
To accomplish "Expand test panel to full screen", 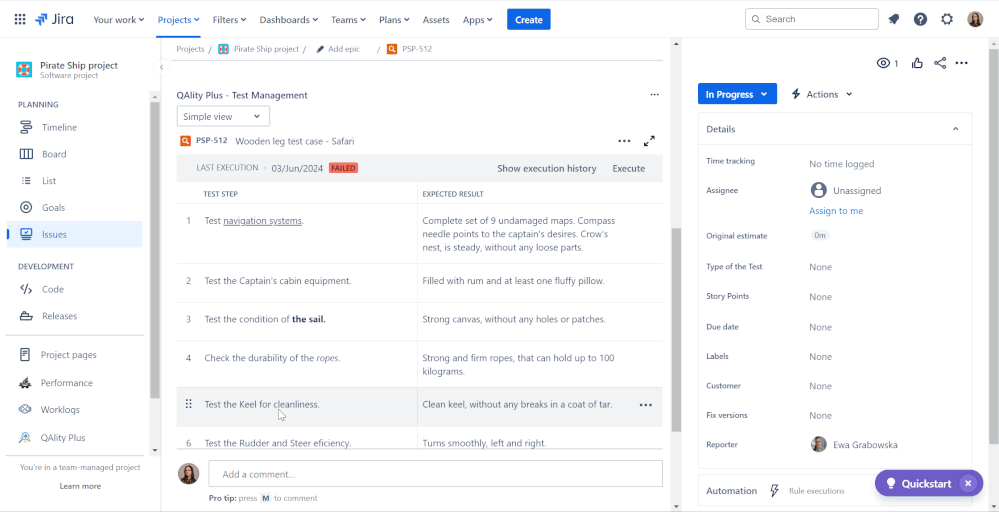I will tap(649, 141).
